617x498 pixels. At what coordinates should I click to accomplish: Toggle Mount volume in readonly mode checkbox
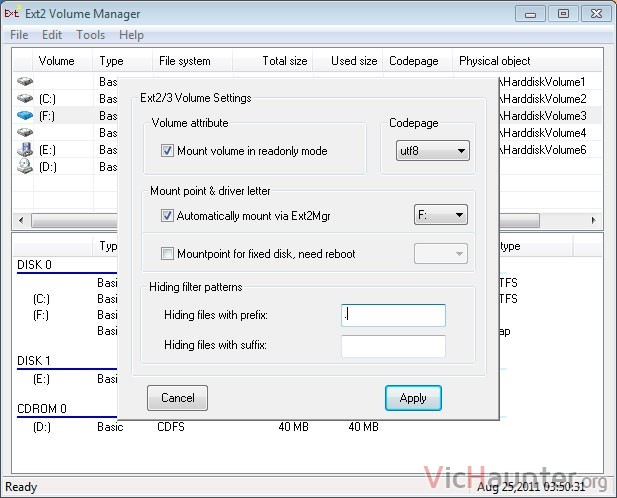167,150
